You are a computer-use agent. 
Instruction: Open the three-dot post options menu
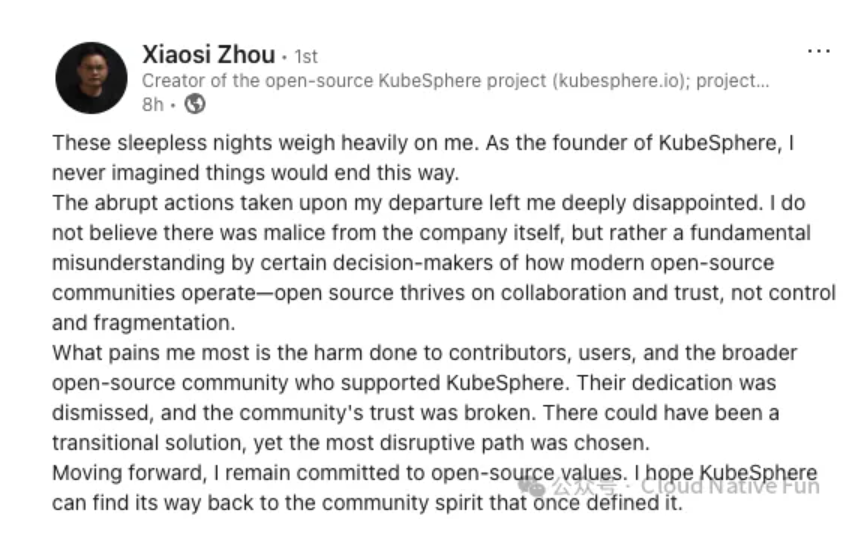coord(818,52)
